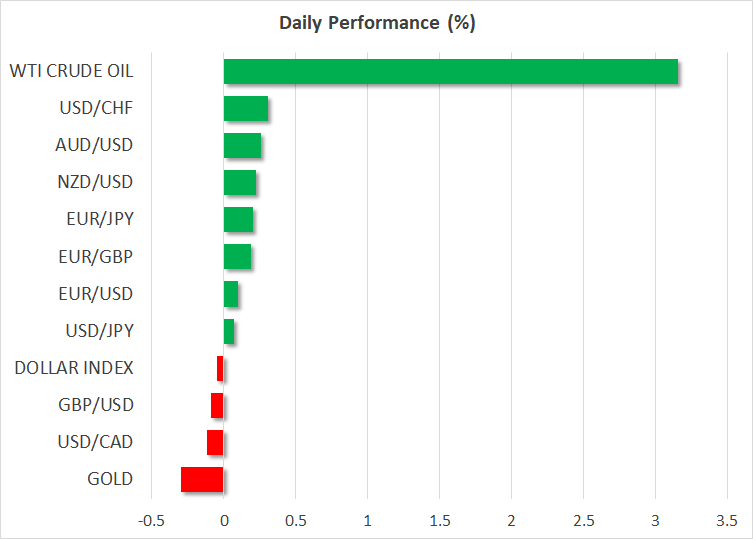
Task: Click the EUR/GBP green bar
Action: (237, 257)
